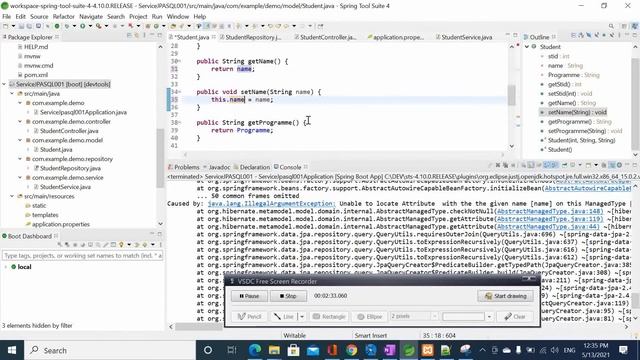The width and height of the screenshot is (640, 360).
Task: Open Microsoft Edge from the taskbar
Action: (255, 350)
